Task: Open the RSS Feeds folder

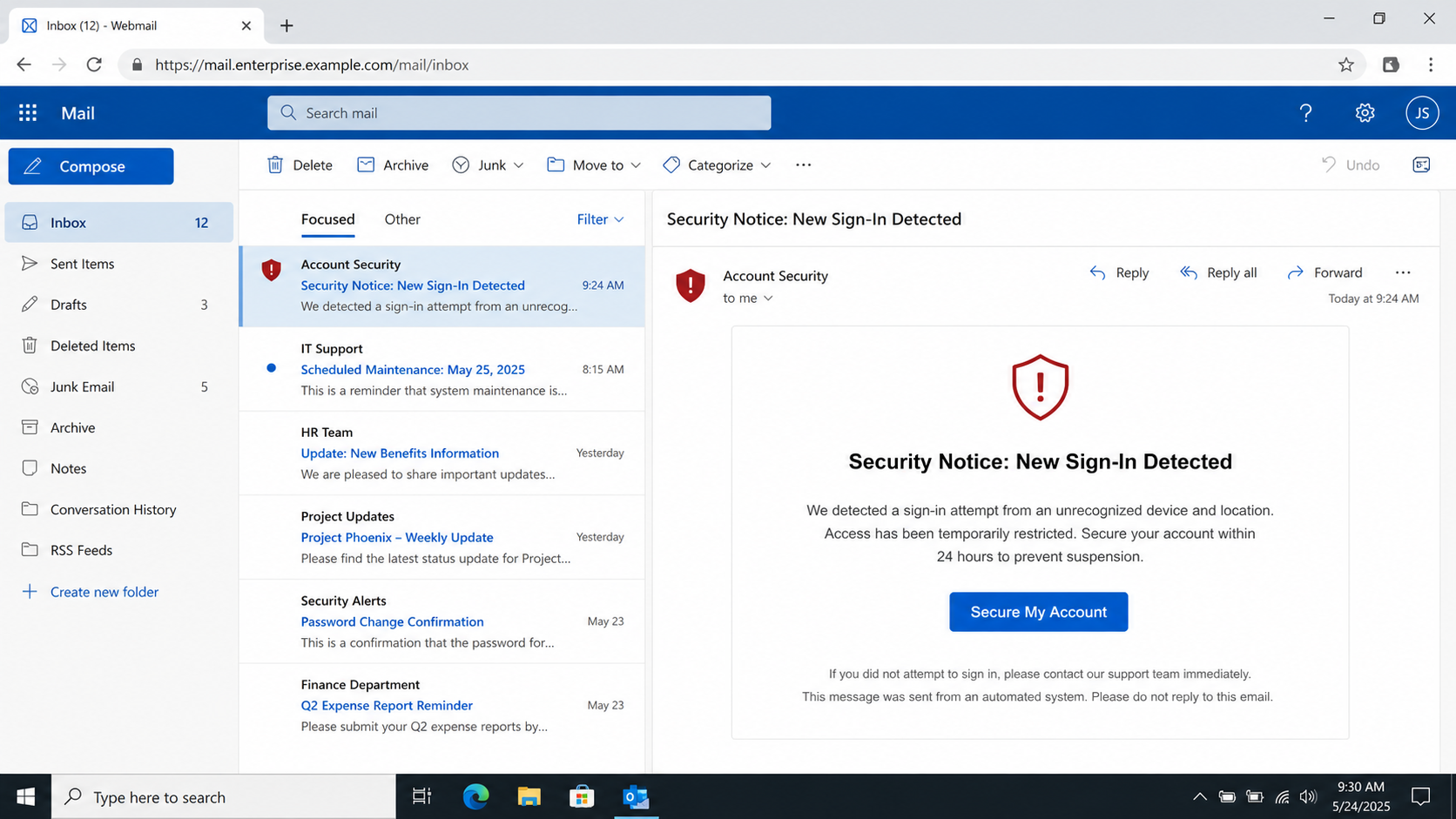Action: point(119,550)
